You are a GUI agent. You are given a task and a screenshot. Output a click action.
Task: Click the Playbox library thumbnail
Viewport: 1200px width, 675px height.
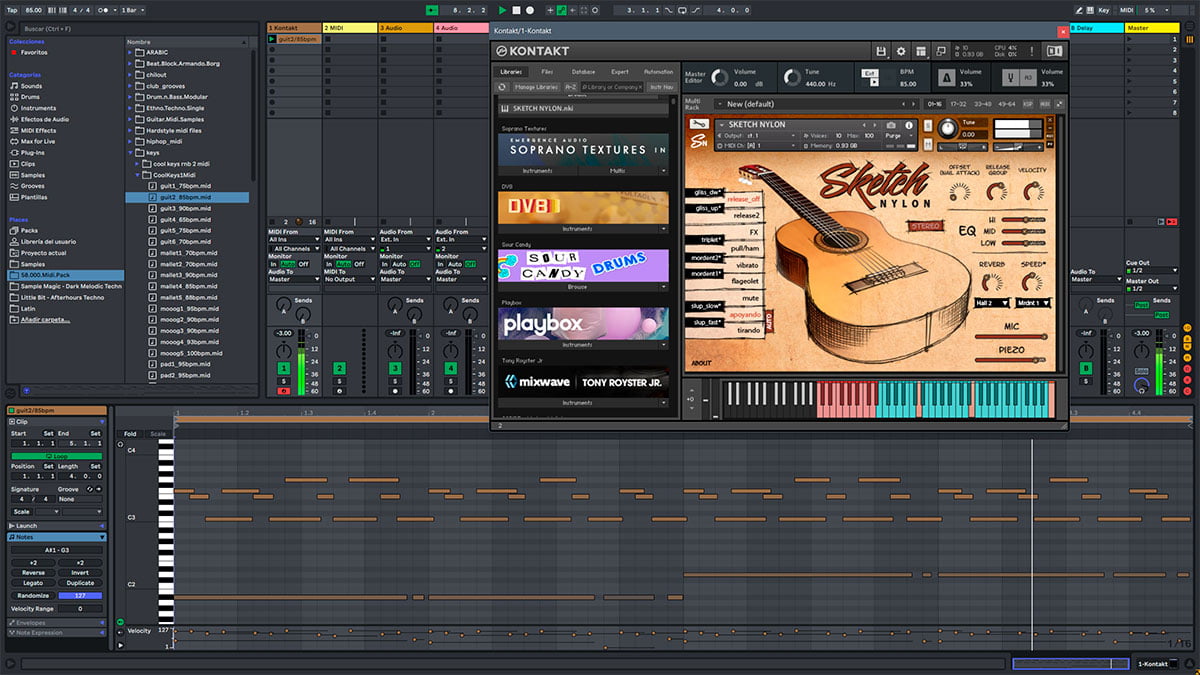tap(584, 324)
